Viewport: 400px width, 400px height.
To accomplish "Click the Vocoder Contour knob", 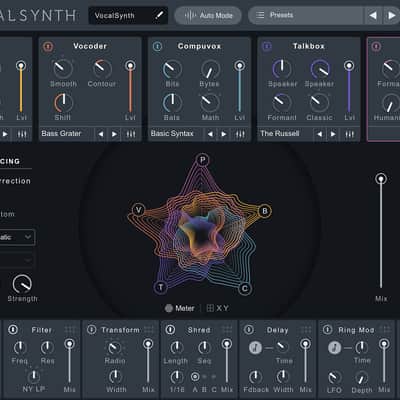I will tap(102, 68).
